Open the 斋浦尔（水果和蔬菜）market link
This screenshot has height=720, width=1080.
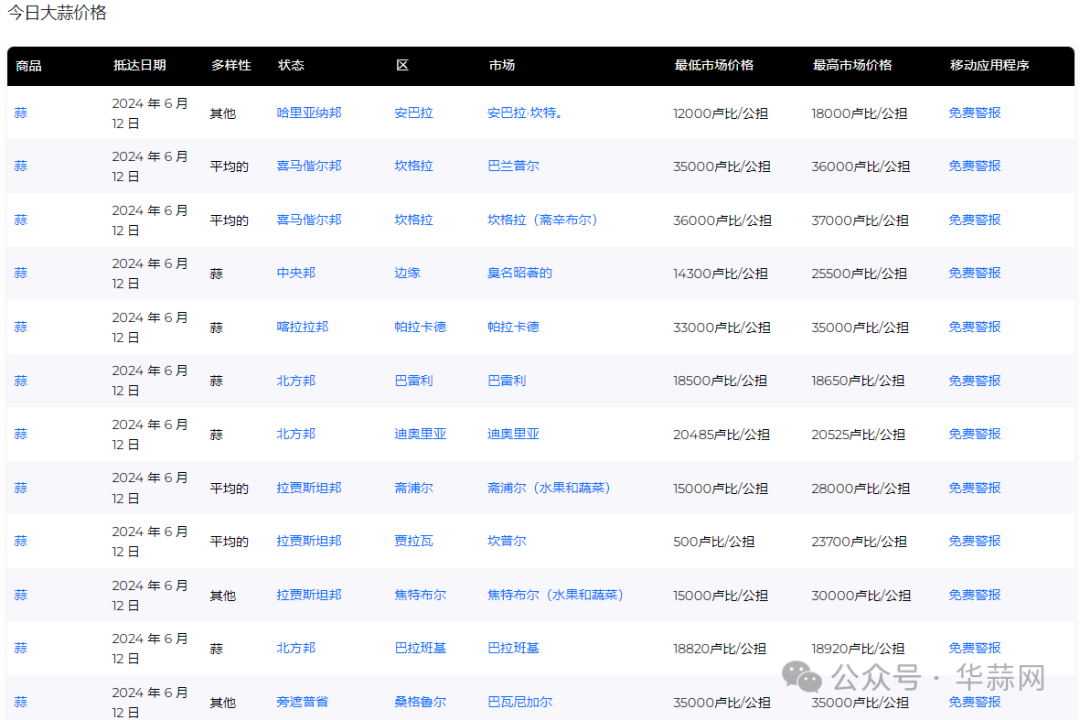point(548,487)
